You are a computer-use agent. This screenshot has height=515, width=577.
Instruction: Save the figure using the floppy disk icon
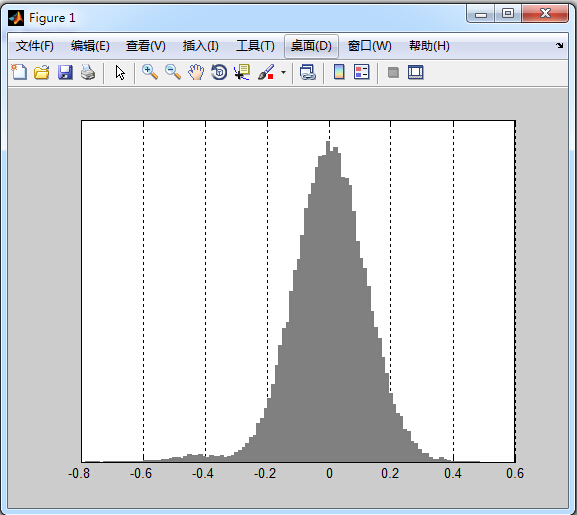tap(65, 72)
